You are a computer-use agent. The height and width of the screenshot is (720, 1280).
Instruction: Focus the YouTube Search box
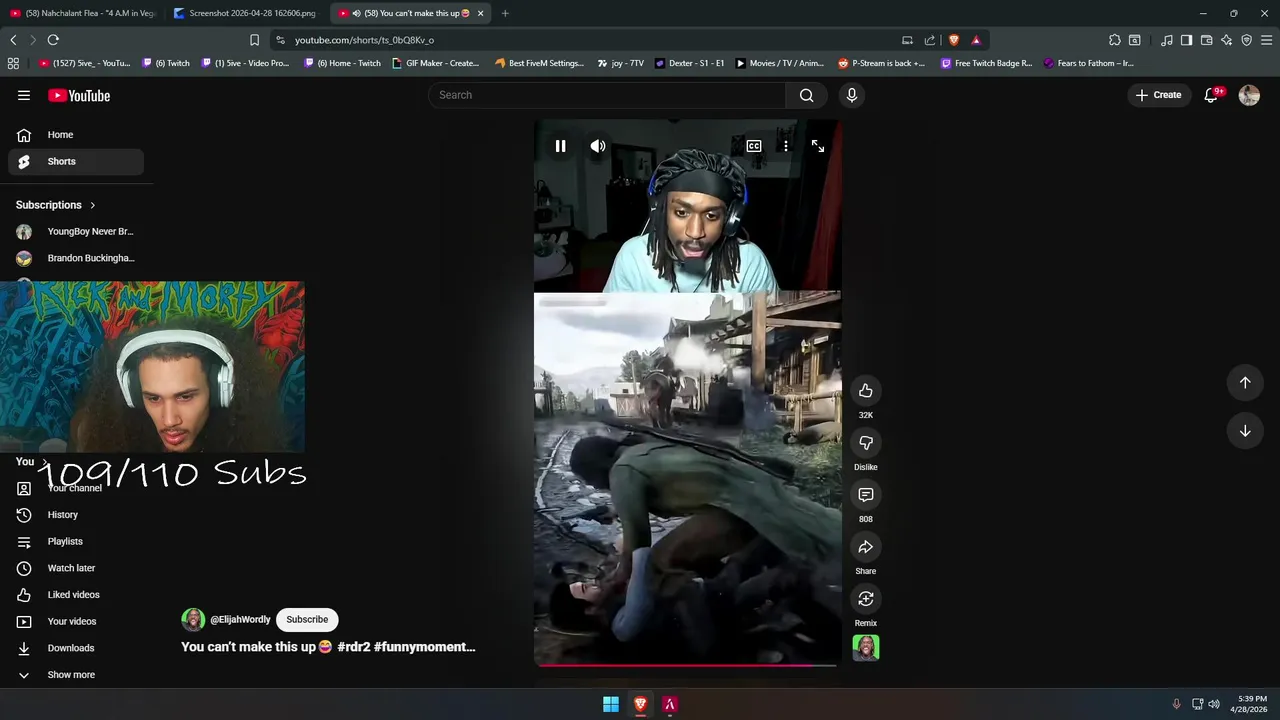(607, 95)
